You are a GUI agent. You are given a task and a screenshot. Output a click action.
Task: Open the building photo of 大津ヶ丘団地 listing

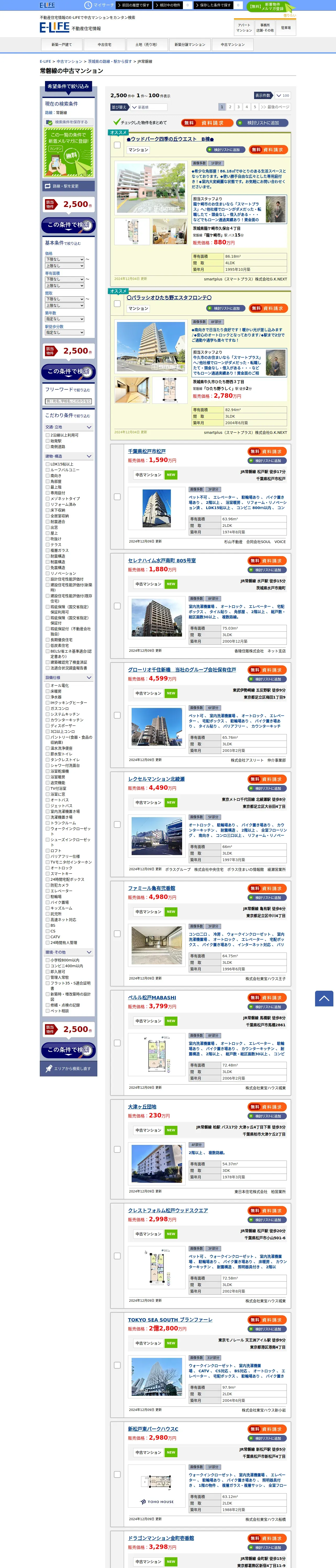pyautogui.click(x=157, y=1164)
